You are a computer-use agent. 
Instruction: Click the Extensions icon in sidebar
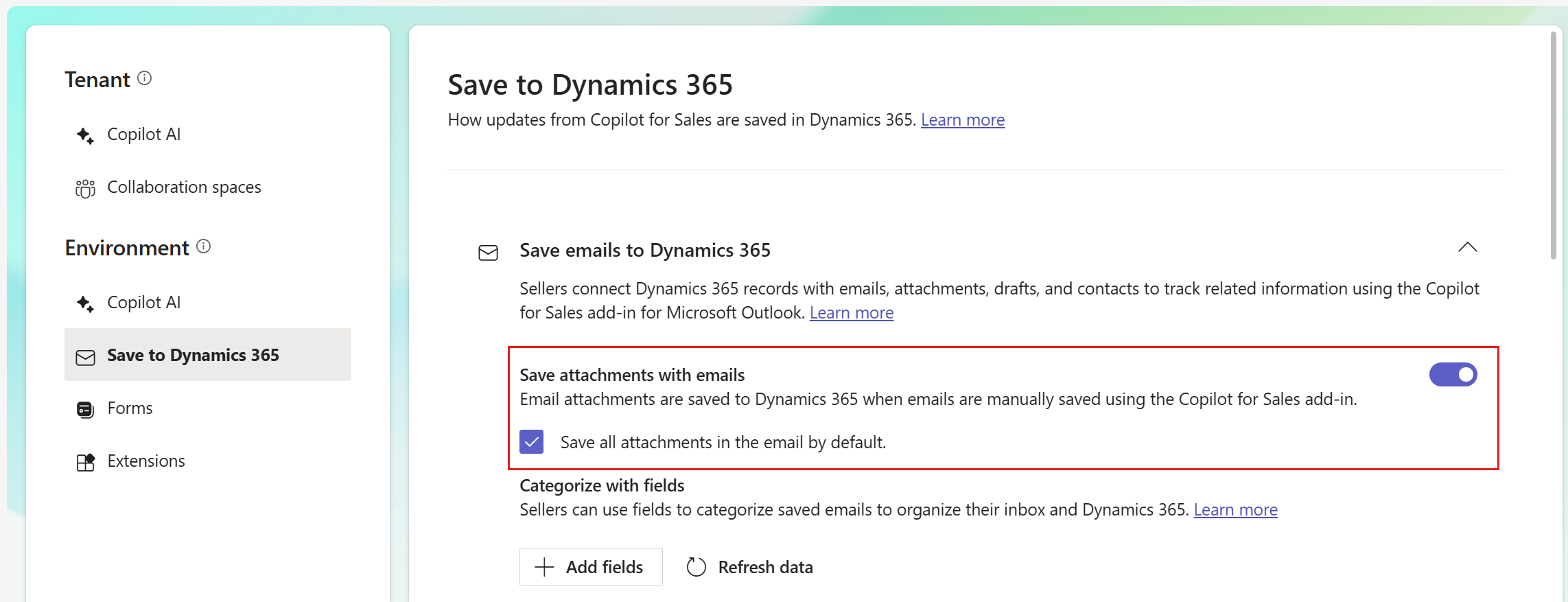click(85, 462)
